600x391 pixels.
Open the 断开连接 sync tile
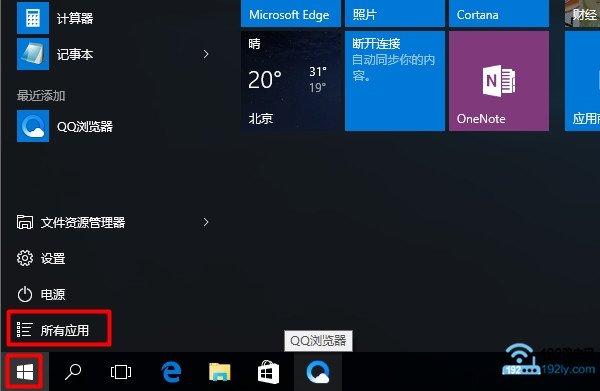(395, 81)
